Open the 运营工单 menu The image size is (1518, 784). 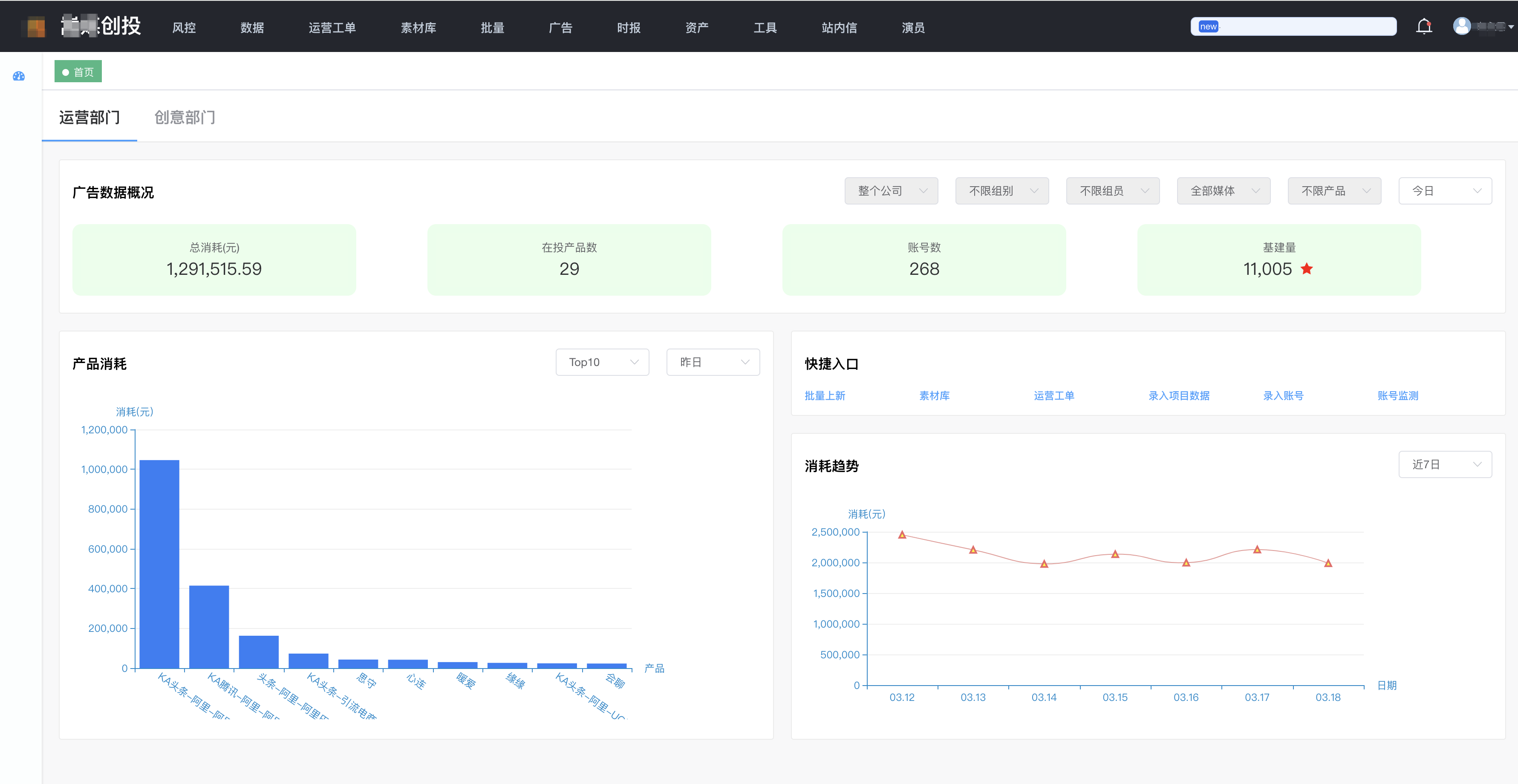pyautogui.click(x=332, y=28)
